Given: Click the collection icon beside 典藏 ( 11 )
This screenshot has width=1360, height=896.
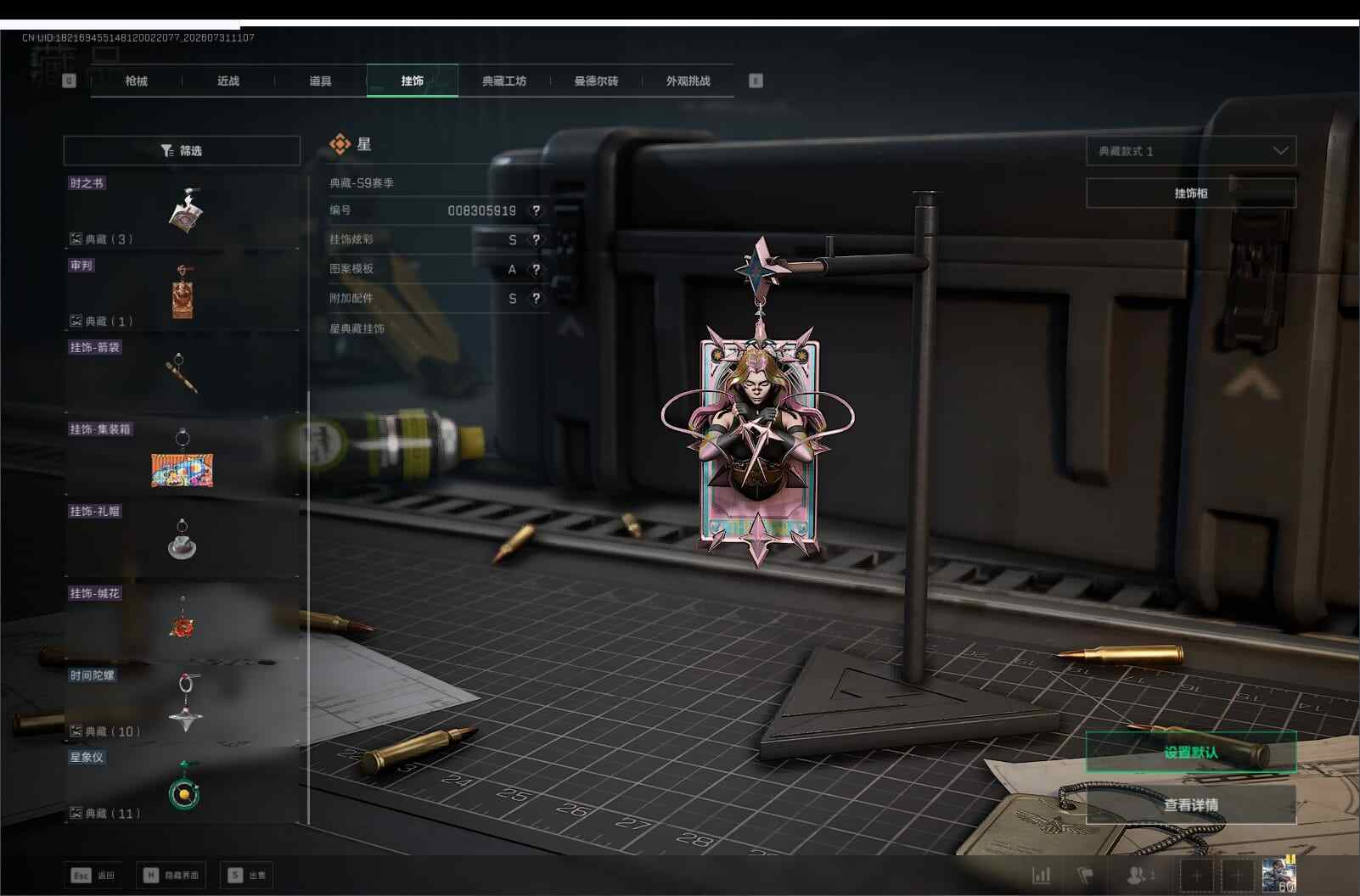Looking at the screenshot, I should click(76, 814).
